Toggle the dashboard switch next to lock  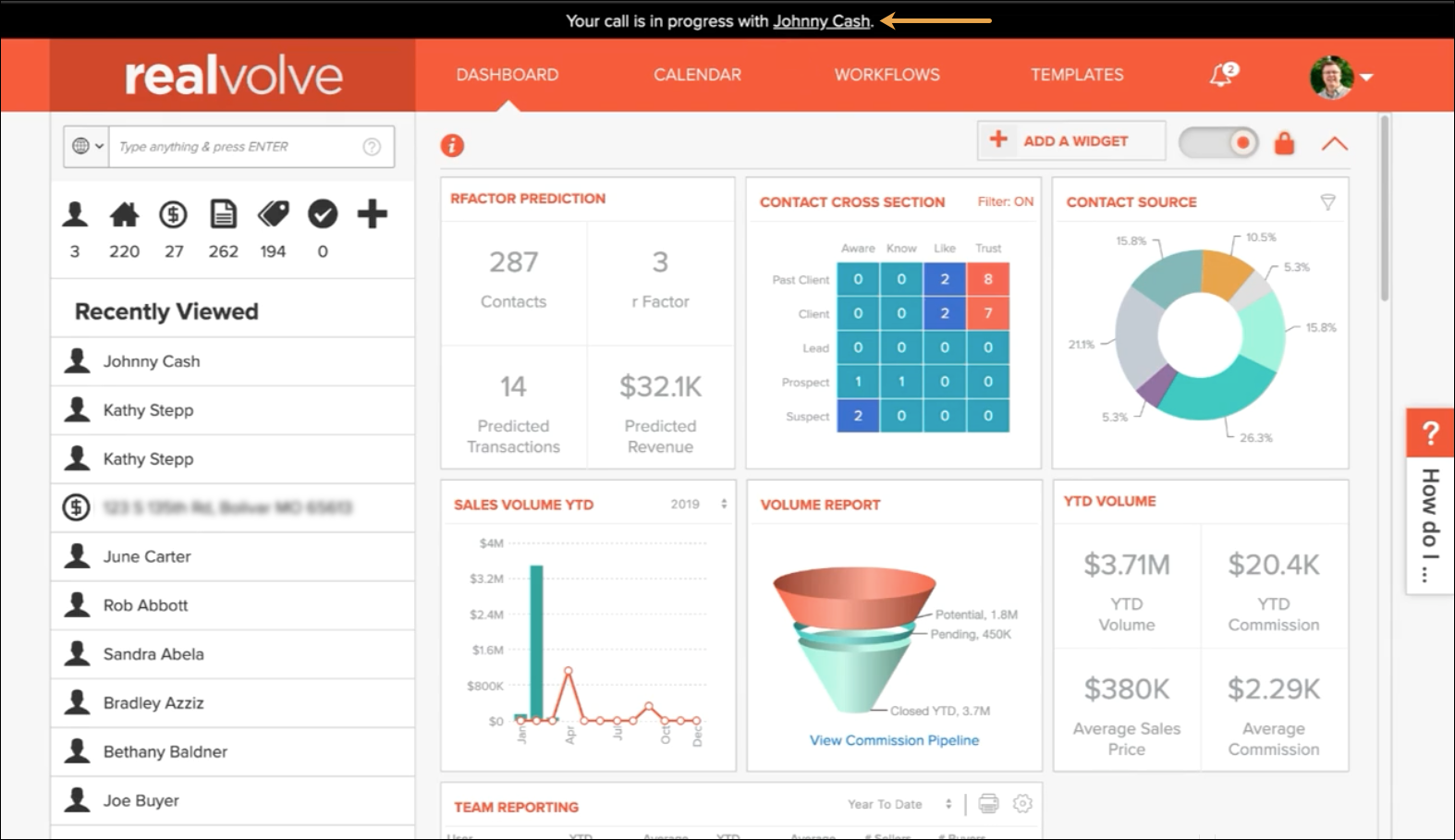pyautogui.click(x=1218, y=142)
